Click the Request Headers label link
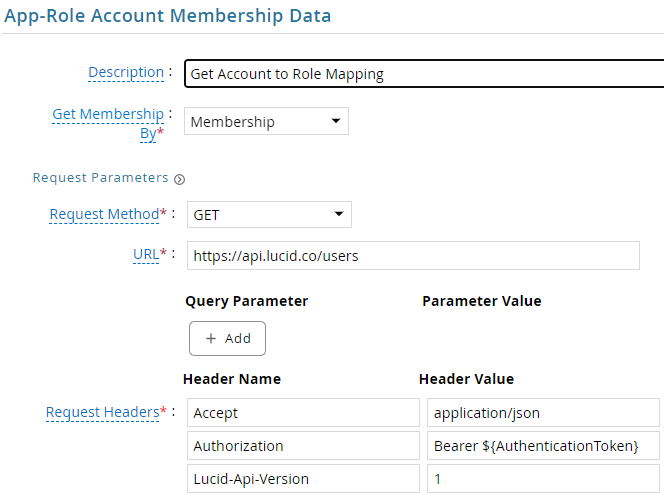This screenshot has height=495, width=664. (102, 412)
